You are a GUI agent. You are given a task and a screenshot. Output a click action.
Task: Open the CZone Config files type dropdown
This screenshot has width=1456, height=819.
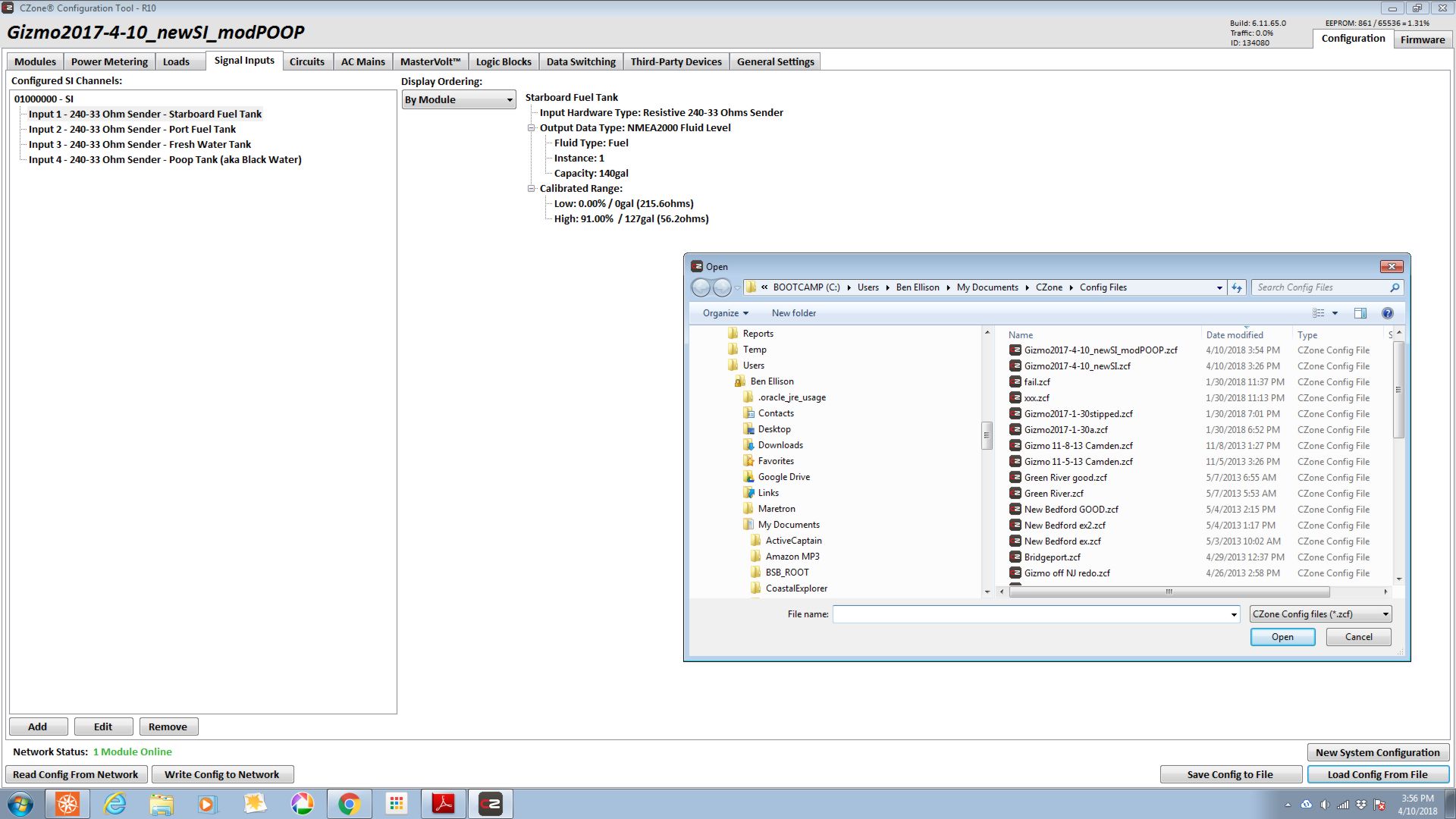(x=1319, y=614)
